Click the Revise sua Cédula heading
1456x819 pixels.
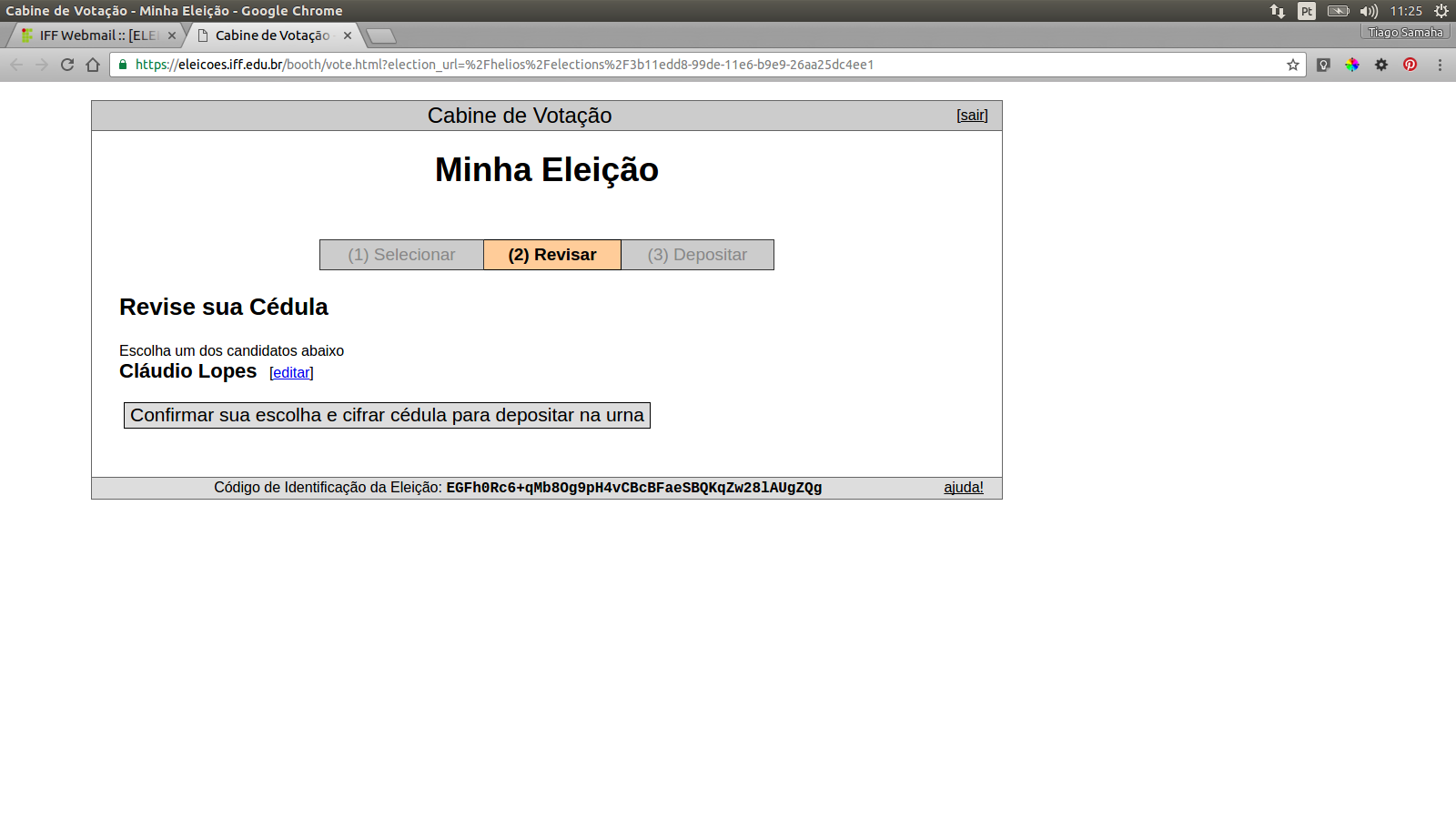pos(224,307)
